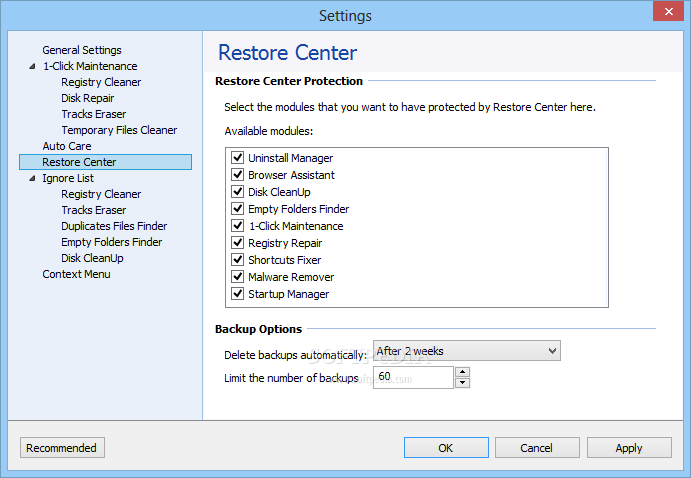691x478 pixels.
Task: Click the backup limit number field
Action: click(x=413, y=378)
